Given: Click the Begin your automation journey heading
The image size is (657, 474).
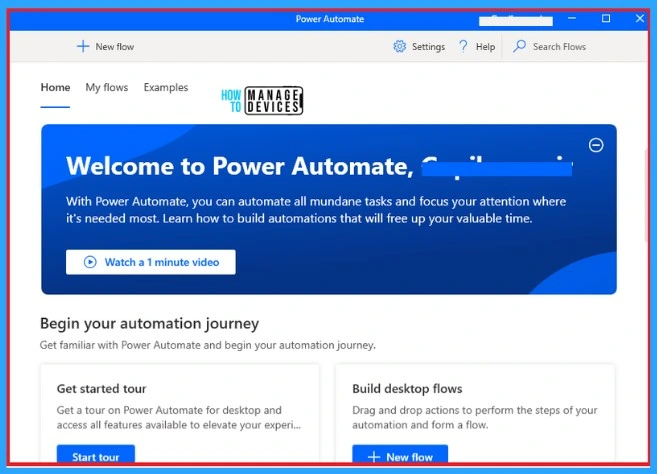Looking at the screenshot, I should tap(150, 324).
